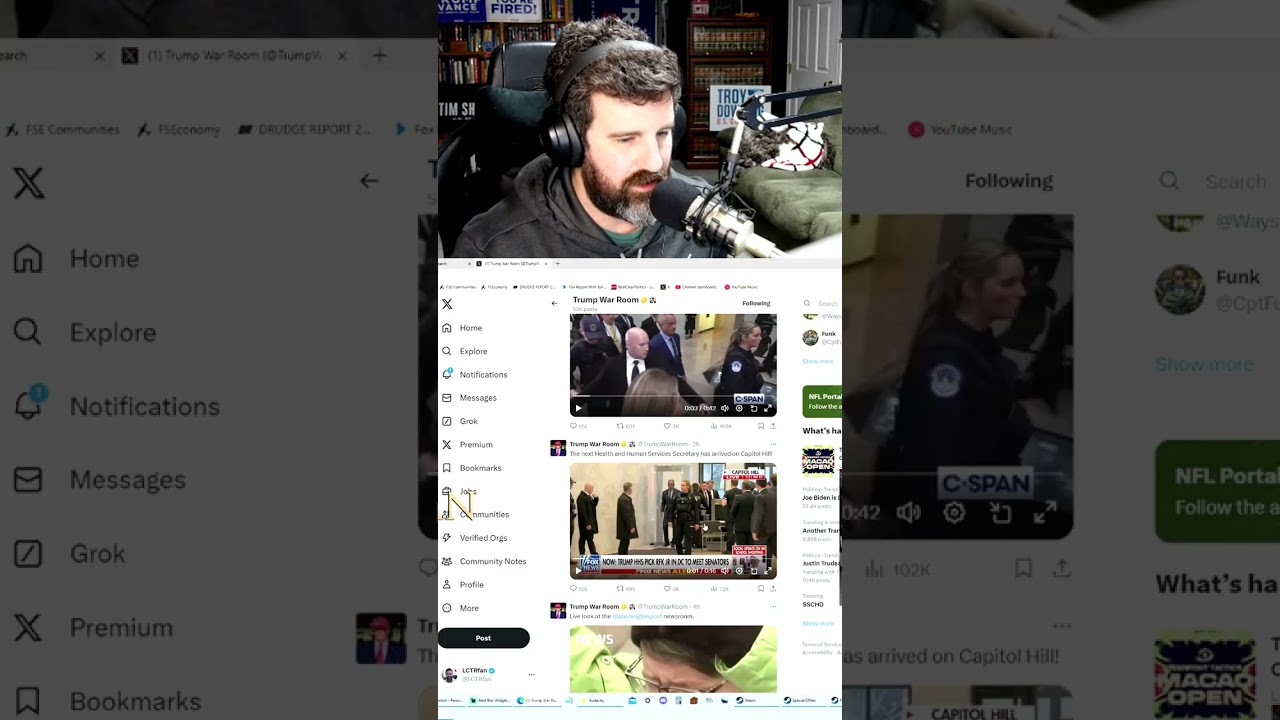Viewport: 1280px width, 720px height.
Task: Open the DRUDGE REPORT bookmark
Action: coord(533,287)
